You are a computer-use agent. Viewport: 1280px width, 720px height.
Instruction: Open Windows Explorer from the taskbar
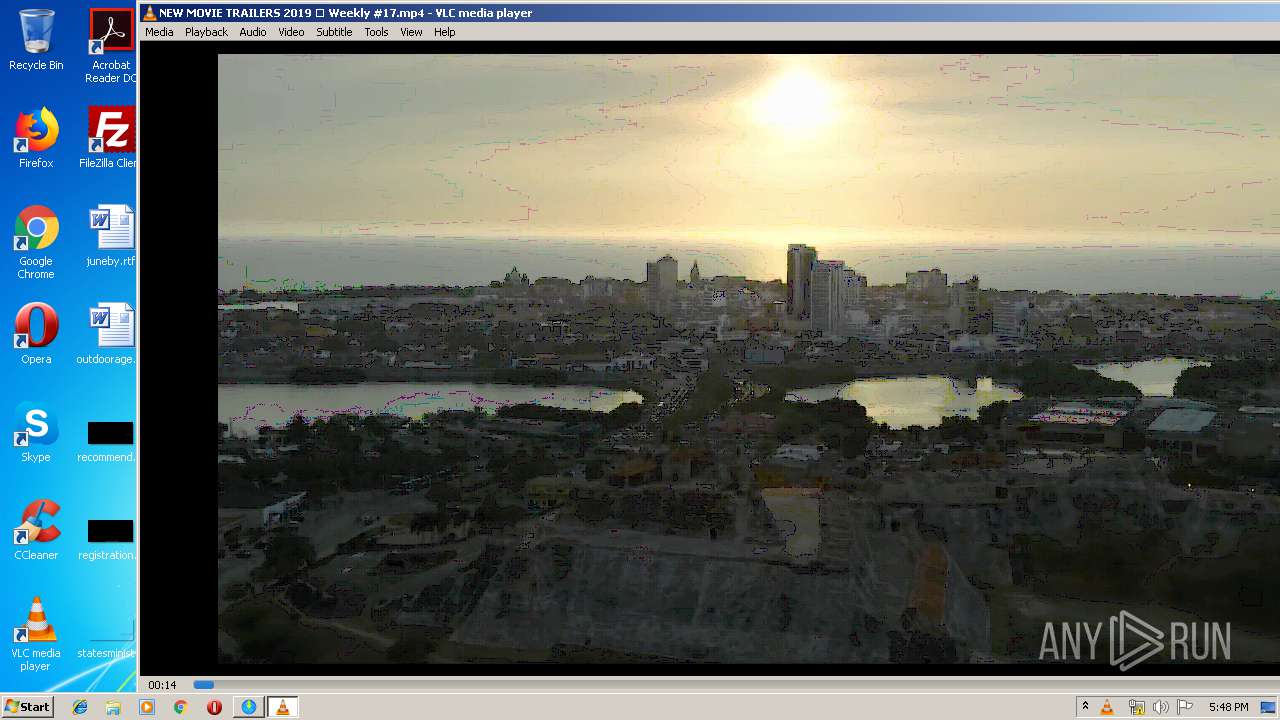click(113, 707)
